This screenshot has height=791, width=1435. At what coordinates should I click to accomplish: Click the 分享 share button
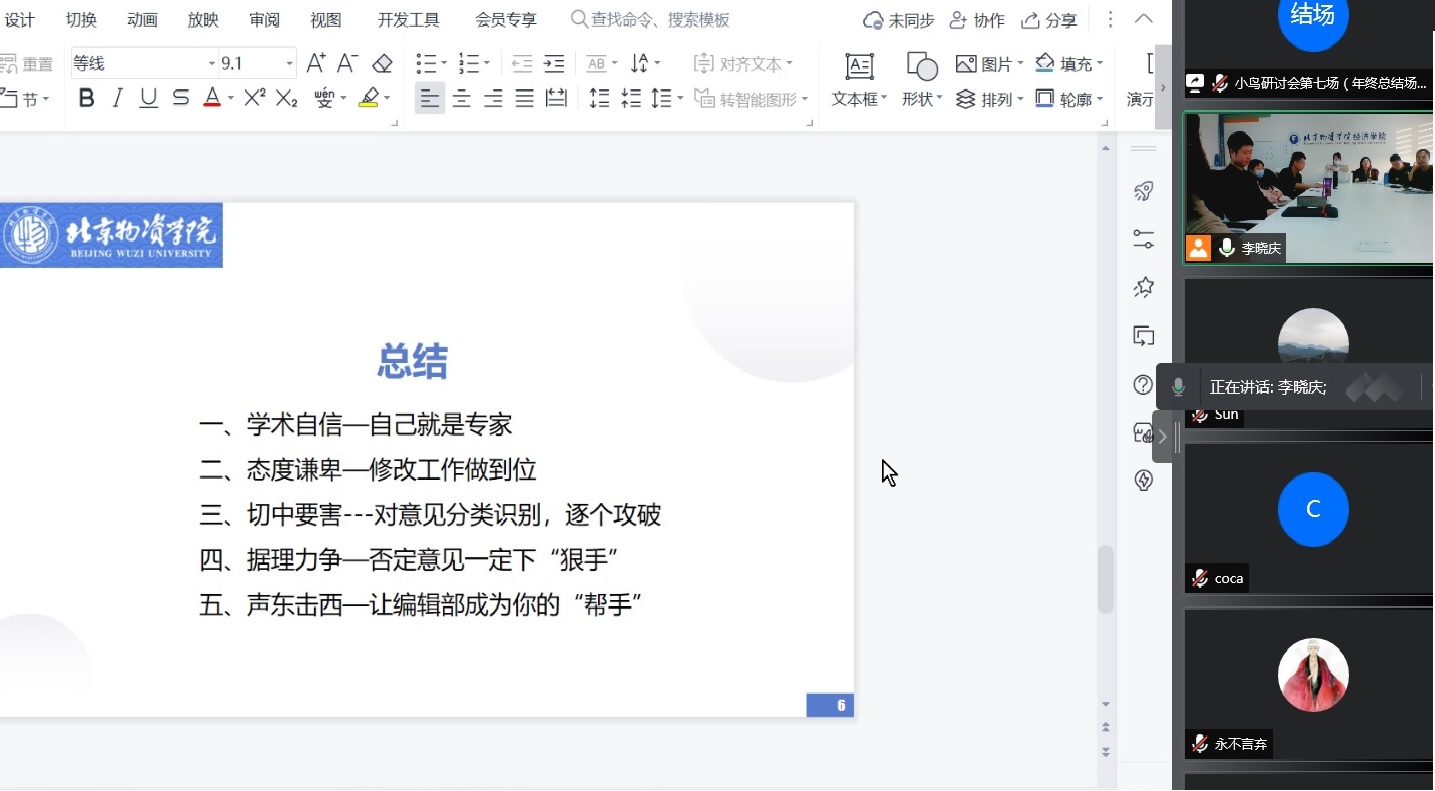1049,20
